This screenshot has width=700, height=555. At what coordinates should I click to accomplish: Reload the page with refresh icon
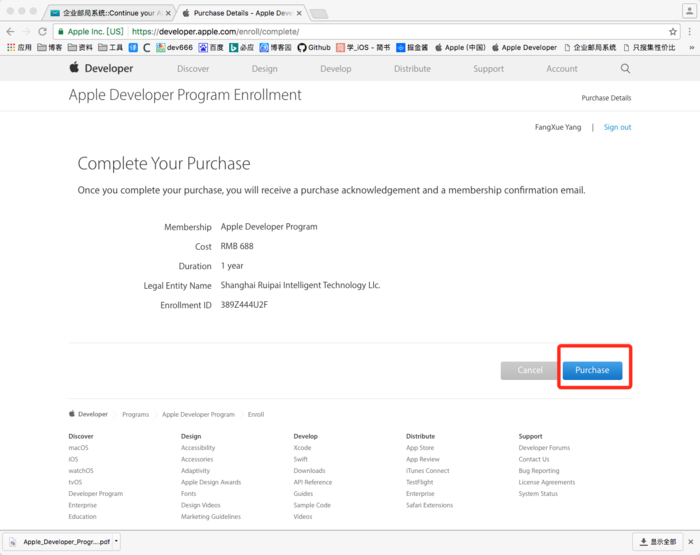coord(42,32)
